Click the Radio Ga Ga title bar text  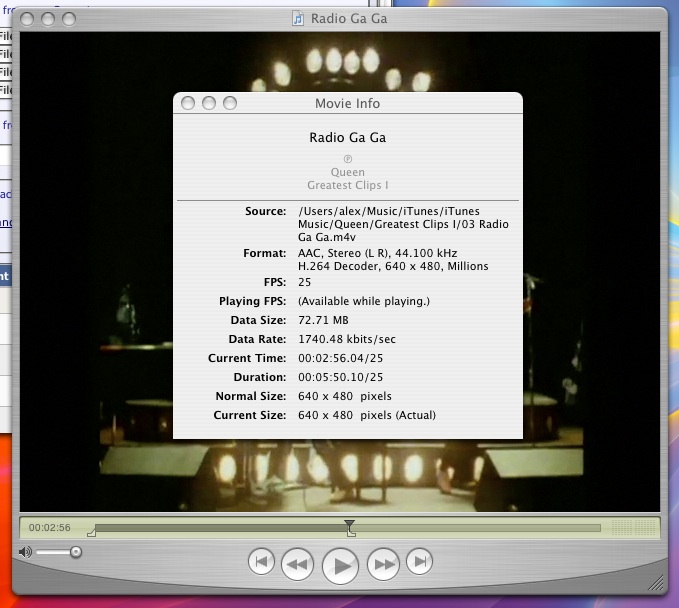[349, 19]
